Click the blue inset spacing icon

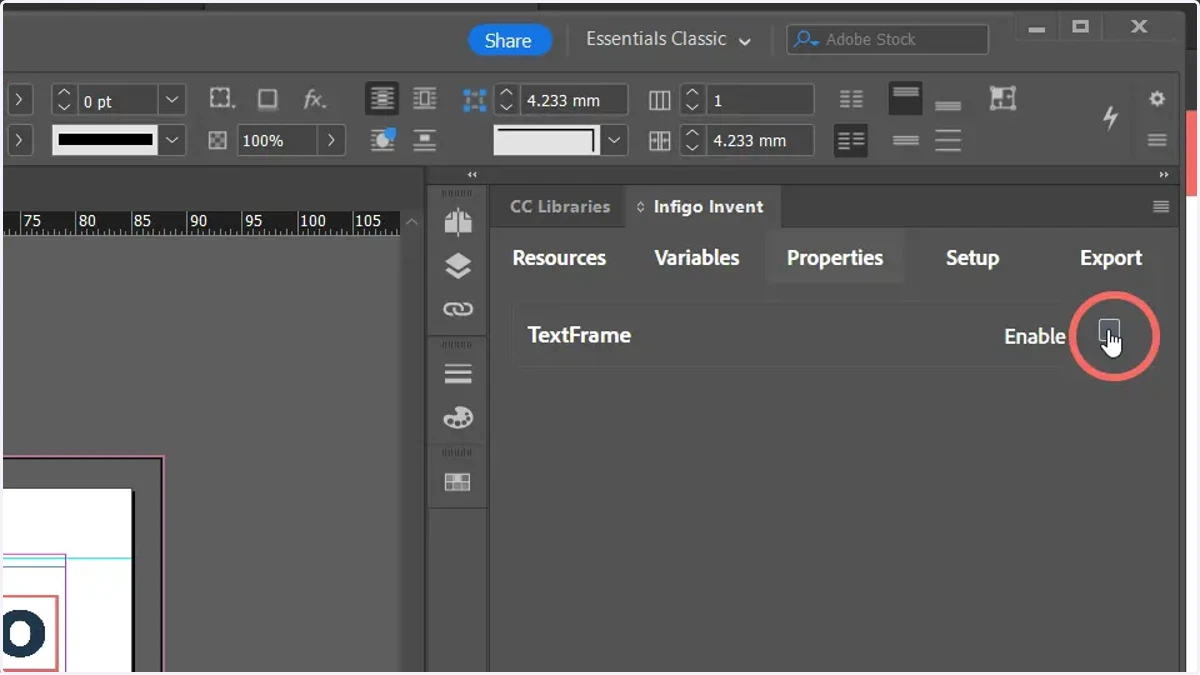[x=474, y=99]
